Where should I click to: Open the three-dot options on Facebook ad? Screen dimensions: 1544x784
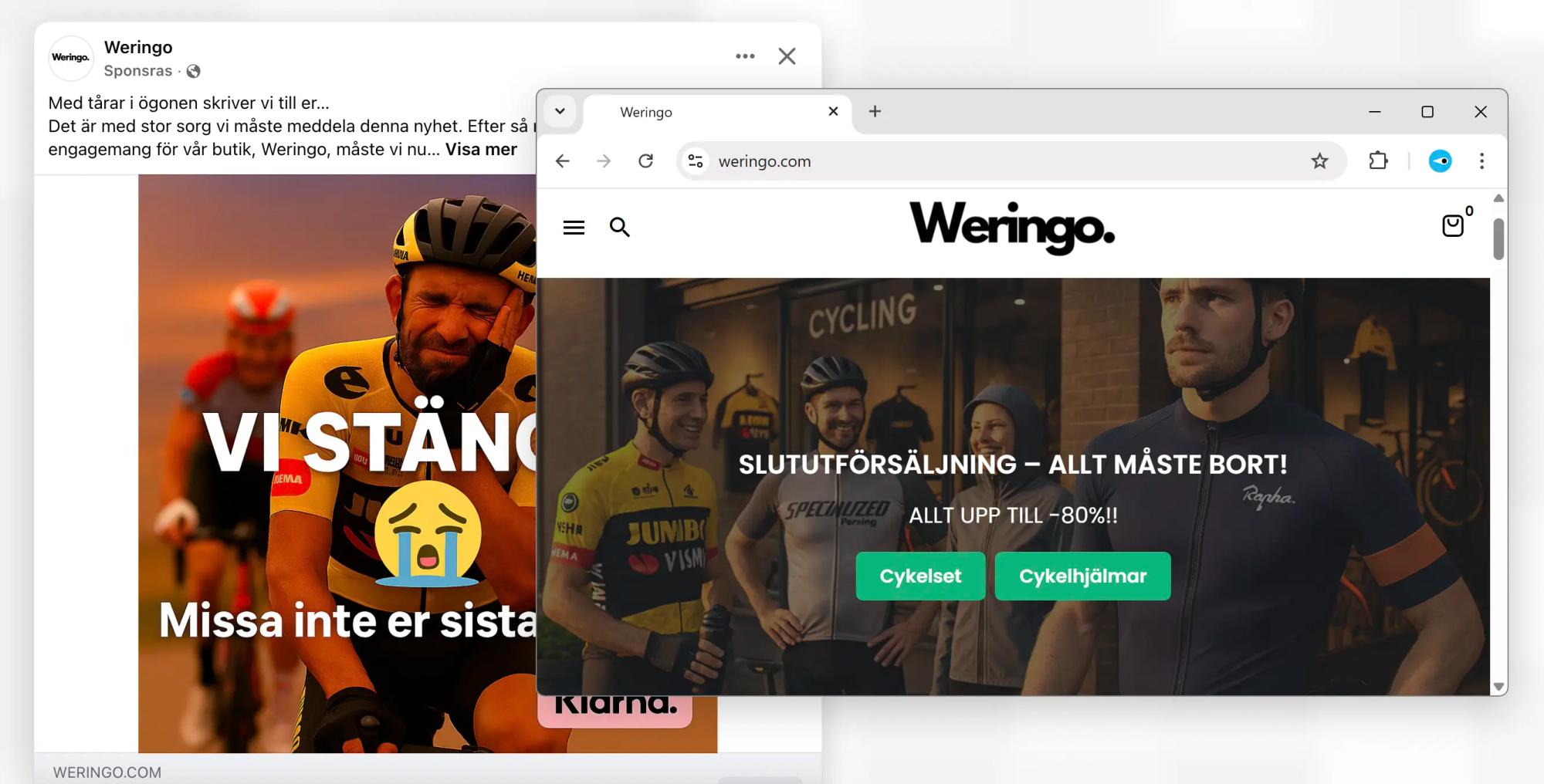pos(745,56)
